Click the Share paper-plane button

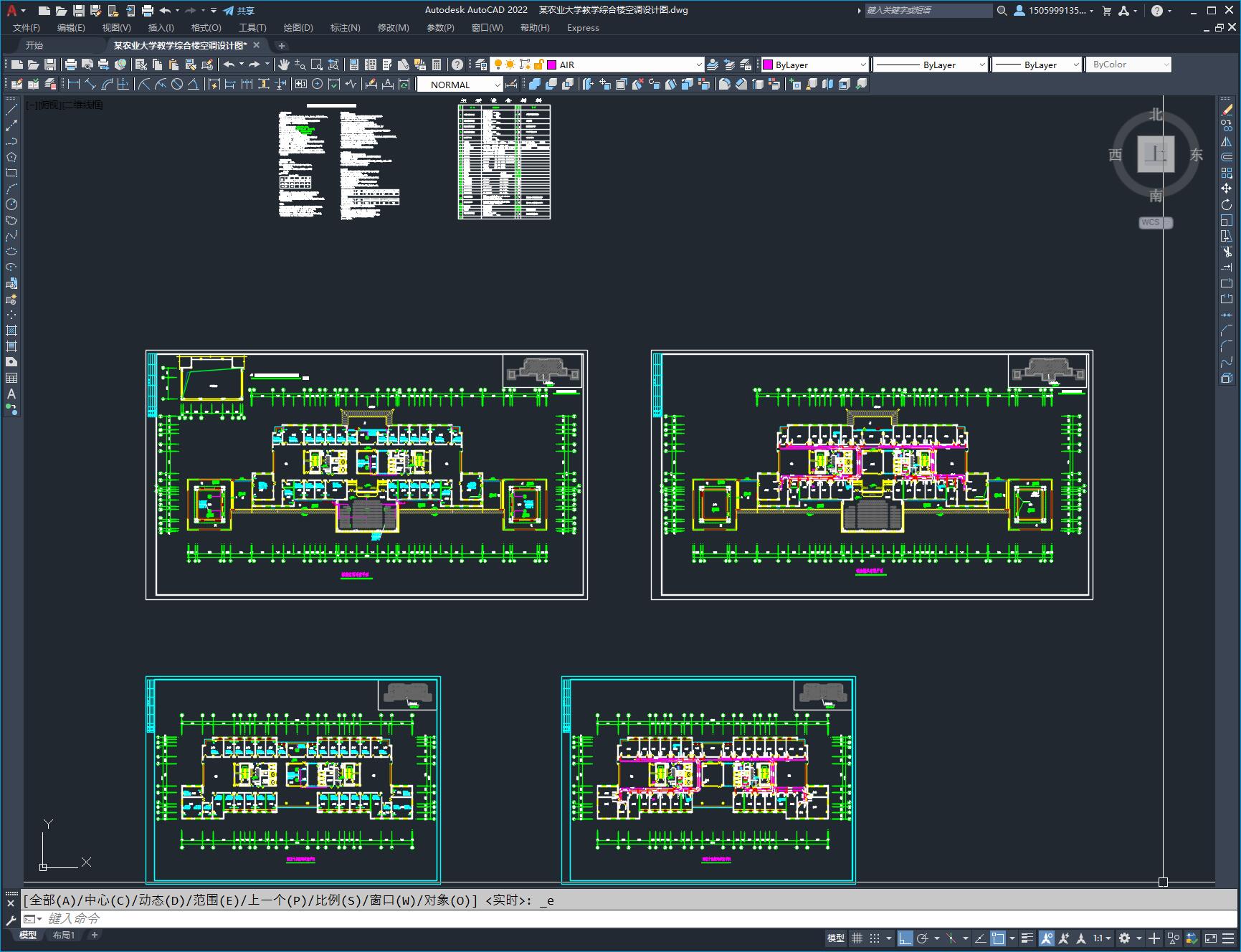[239, 11]
